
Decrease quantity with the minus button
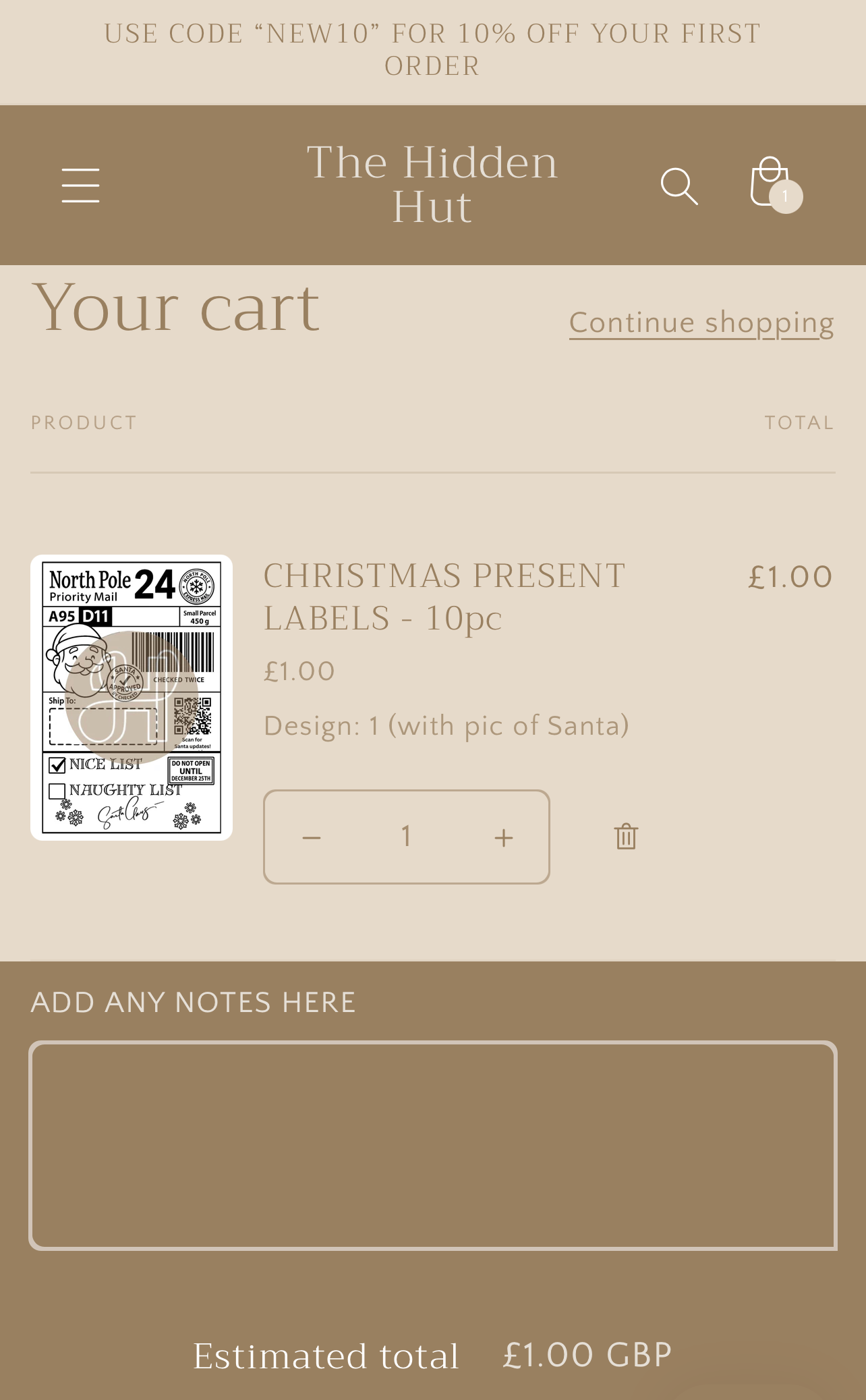(x=310, y=837)
